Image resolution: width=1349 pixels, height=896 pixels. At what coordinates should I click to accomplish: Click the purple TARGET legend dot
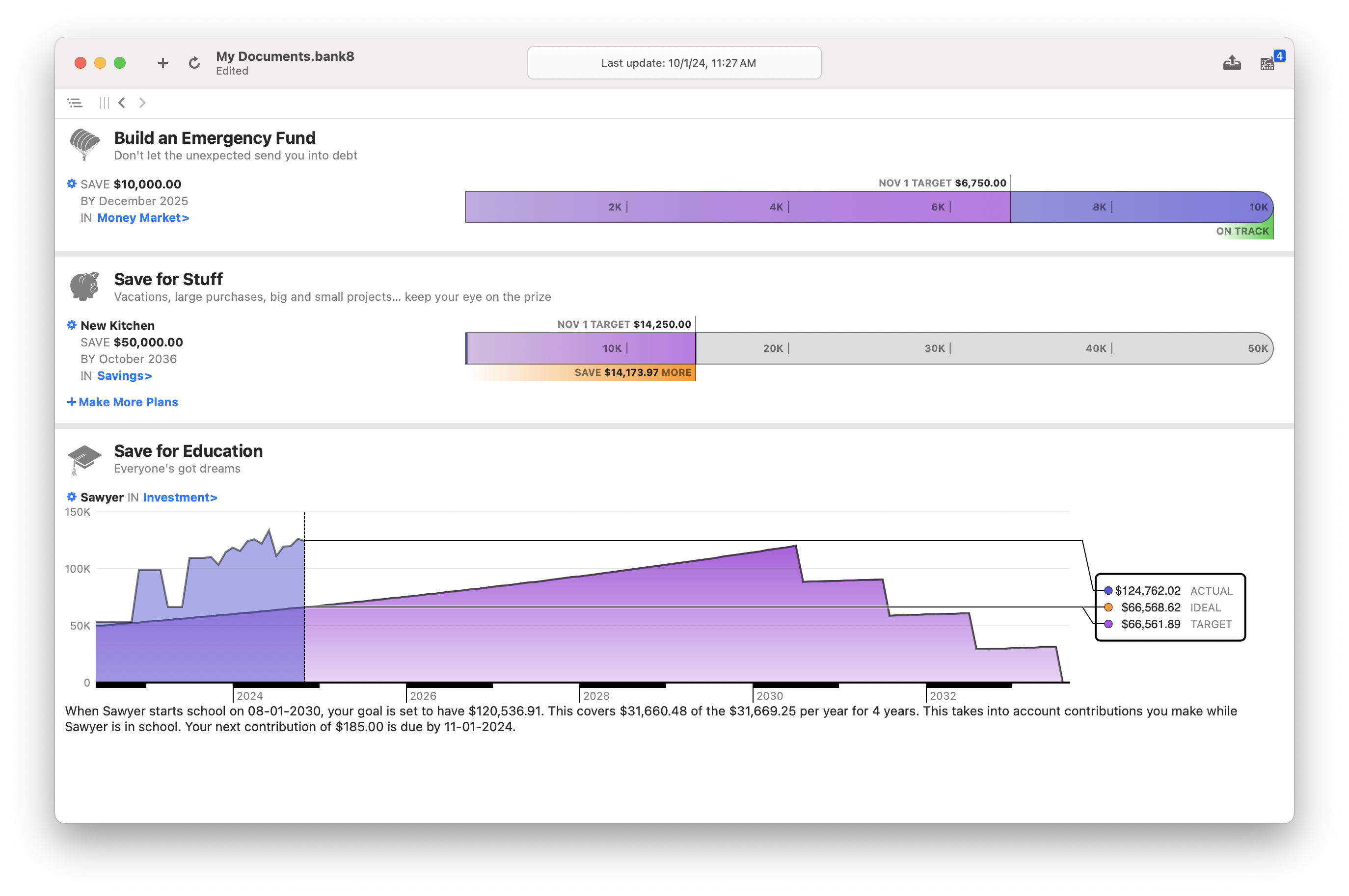coord(1108,624)
